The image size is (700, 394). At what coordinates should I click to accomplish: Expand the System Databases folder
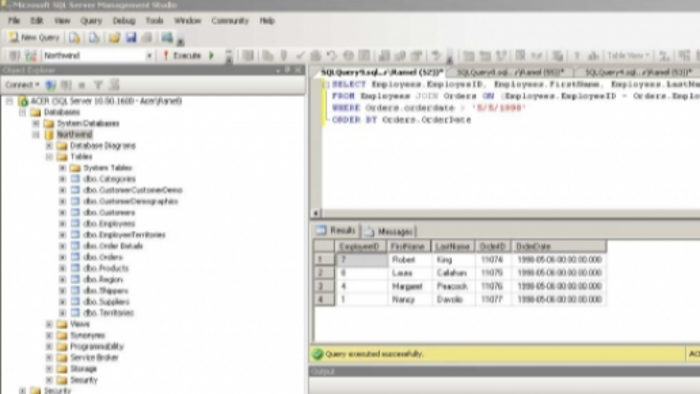click(36, 124)
